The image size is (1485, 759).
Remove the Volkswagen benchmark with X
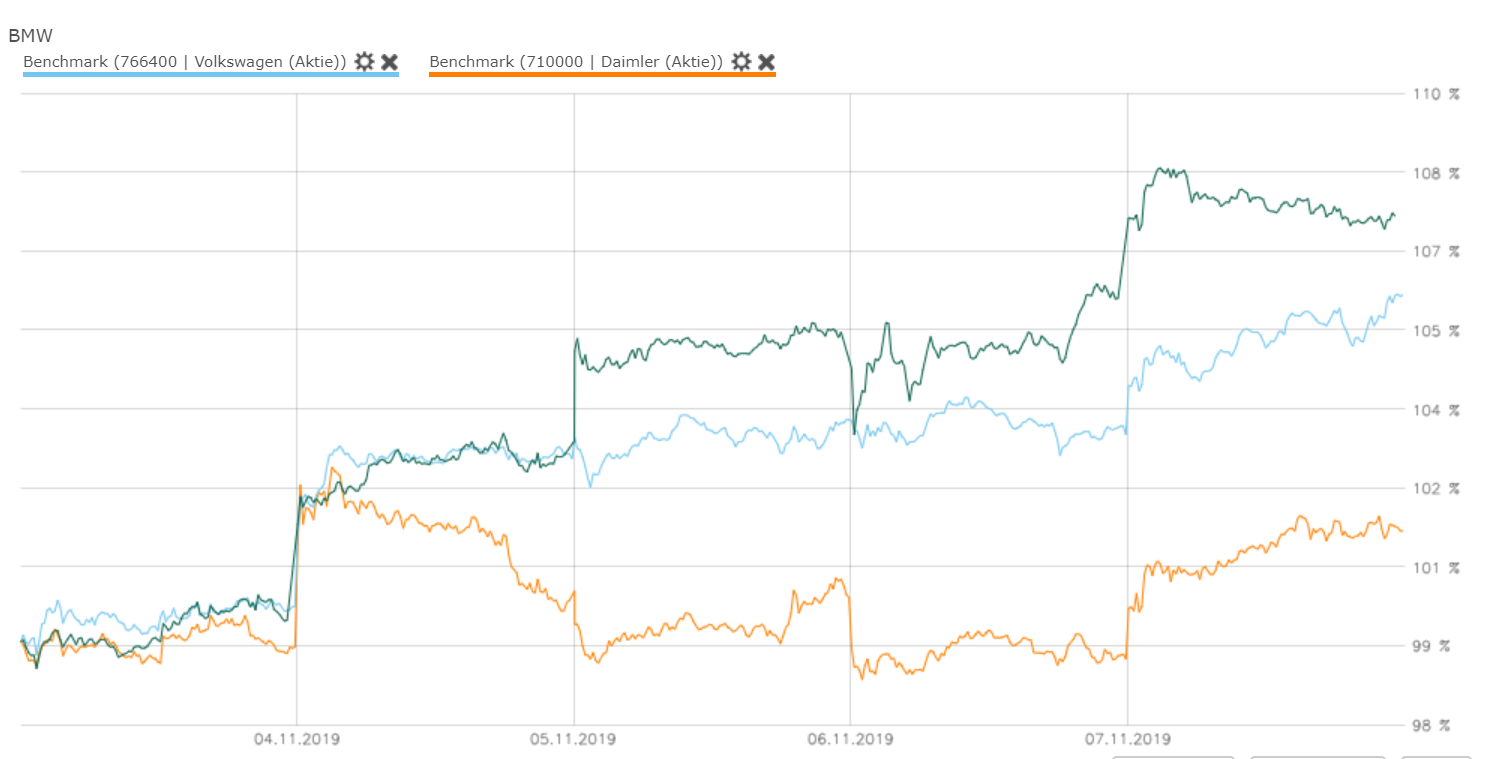(x=390, y=62)
